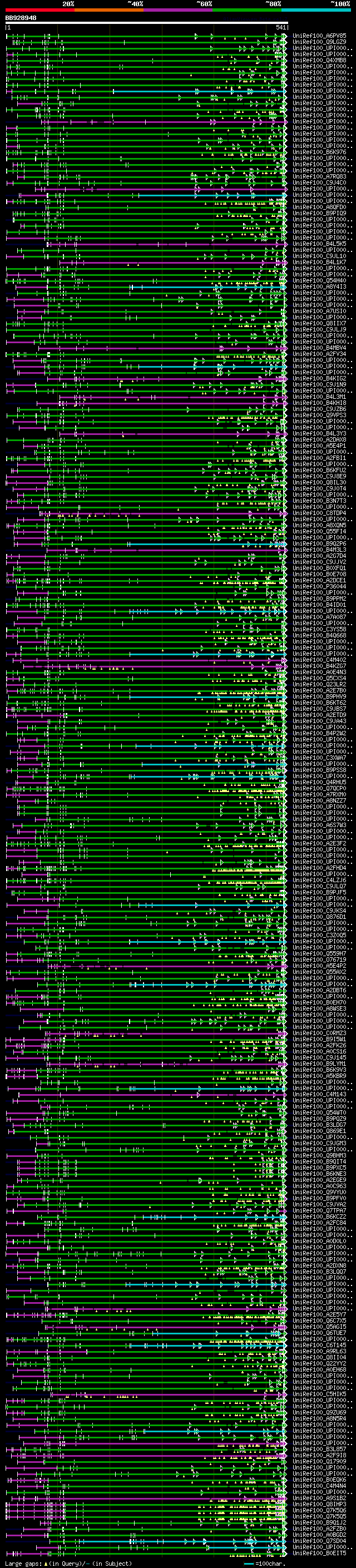Select the UniRef100_A6S7W3 entry

(x=319, y=825)
